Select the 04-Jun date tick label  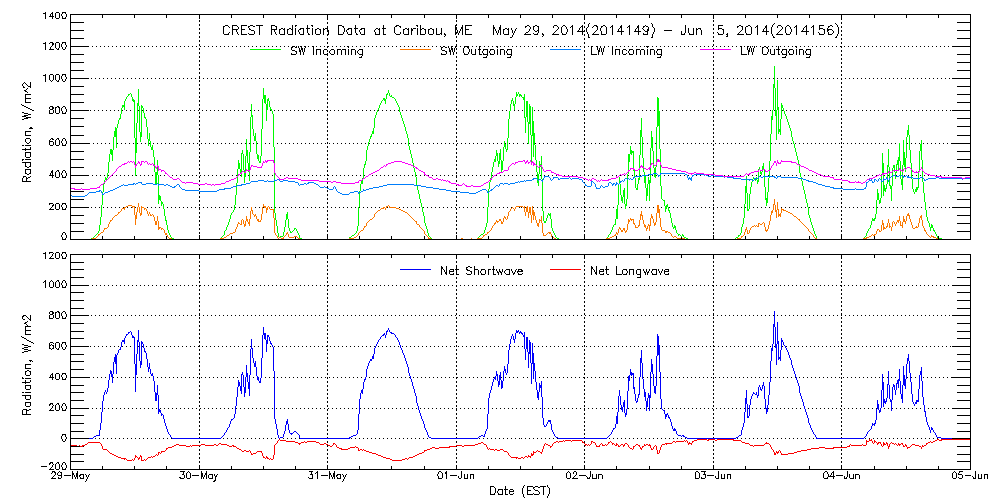841,476
